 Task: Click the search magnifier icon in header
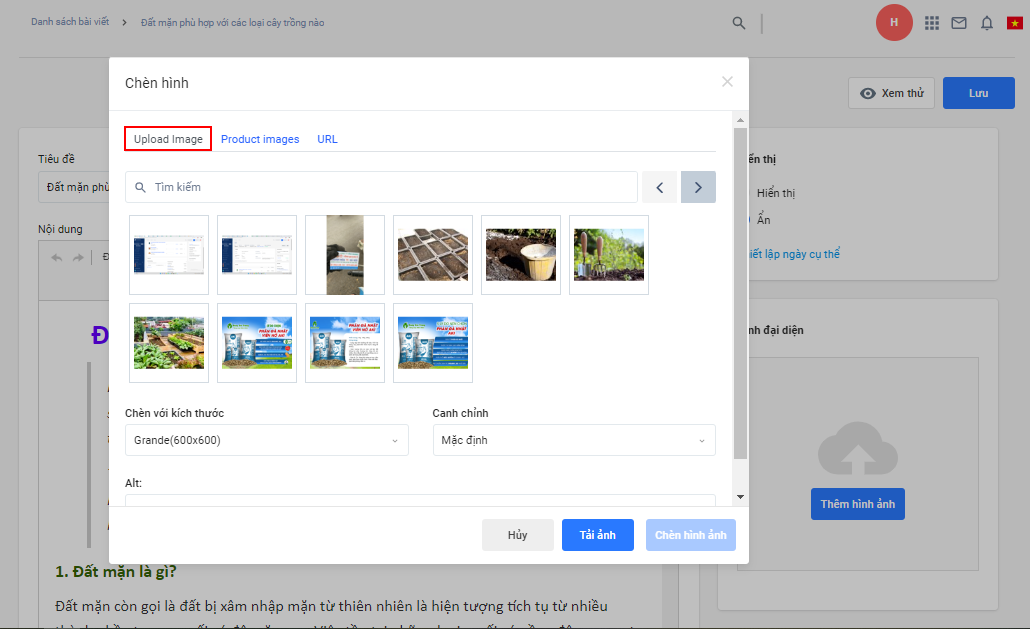click(739, 23)
